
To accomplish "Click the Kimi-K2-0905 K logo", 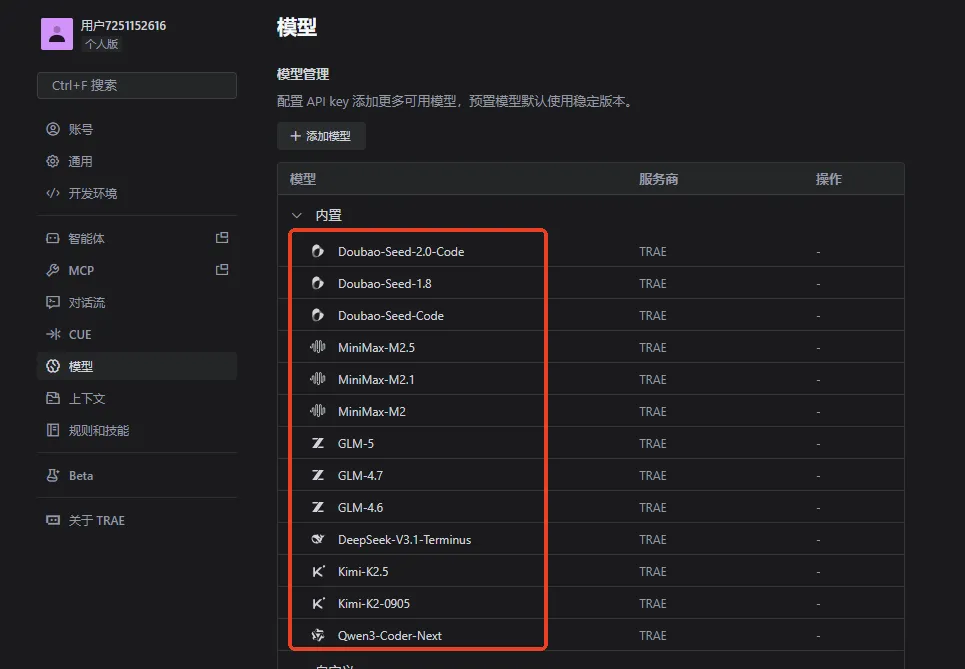I will 318,603.
